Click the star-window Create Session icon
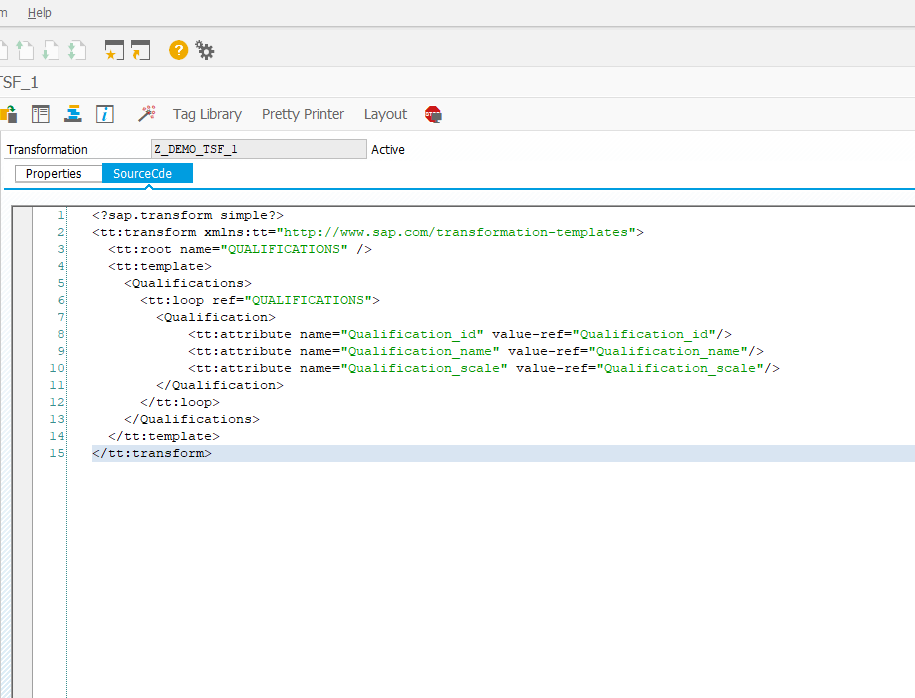Screen dimensions: 915x698 click(x=113, y=50)
